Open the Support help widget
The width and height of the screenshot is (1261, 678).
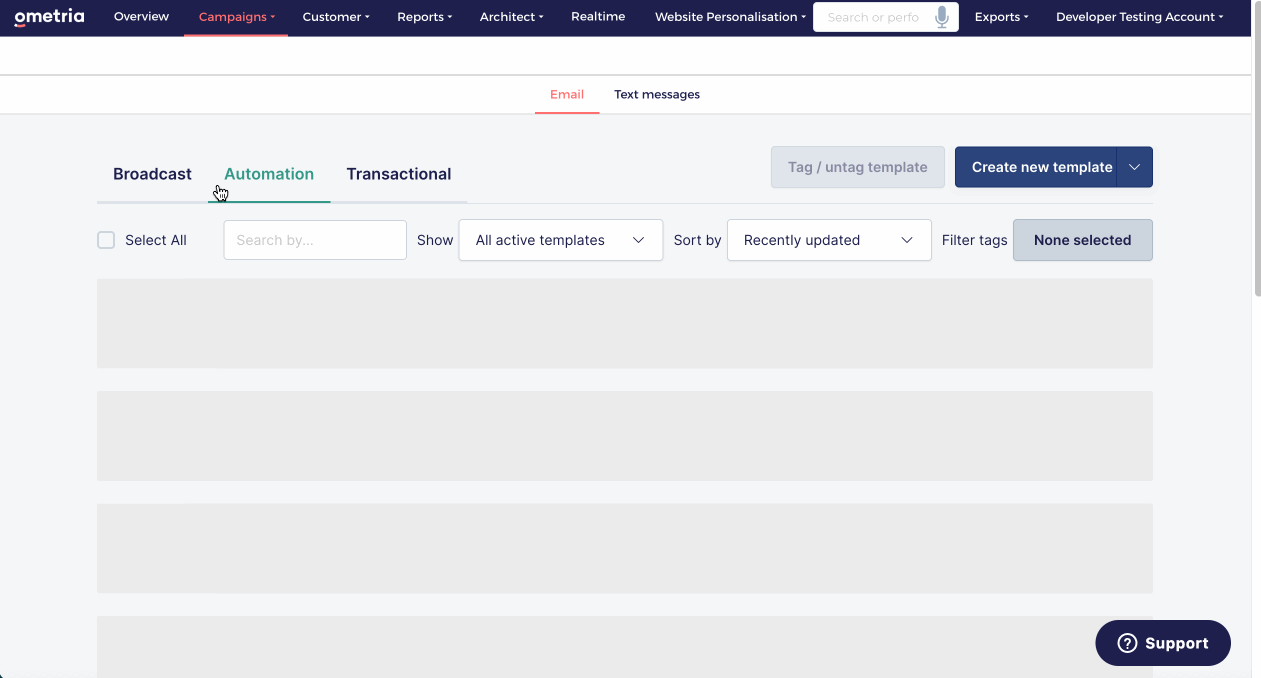tap(1163, 643)
